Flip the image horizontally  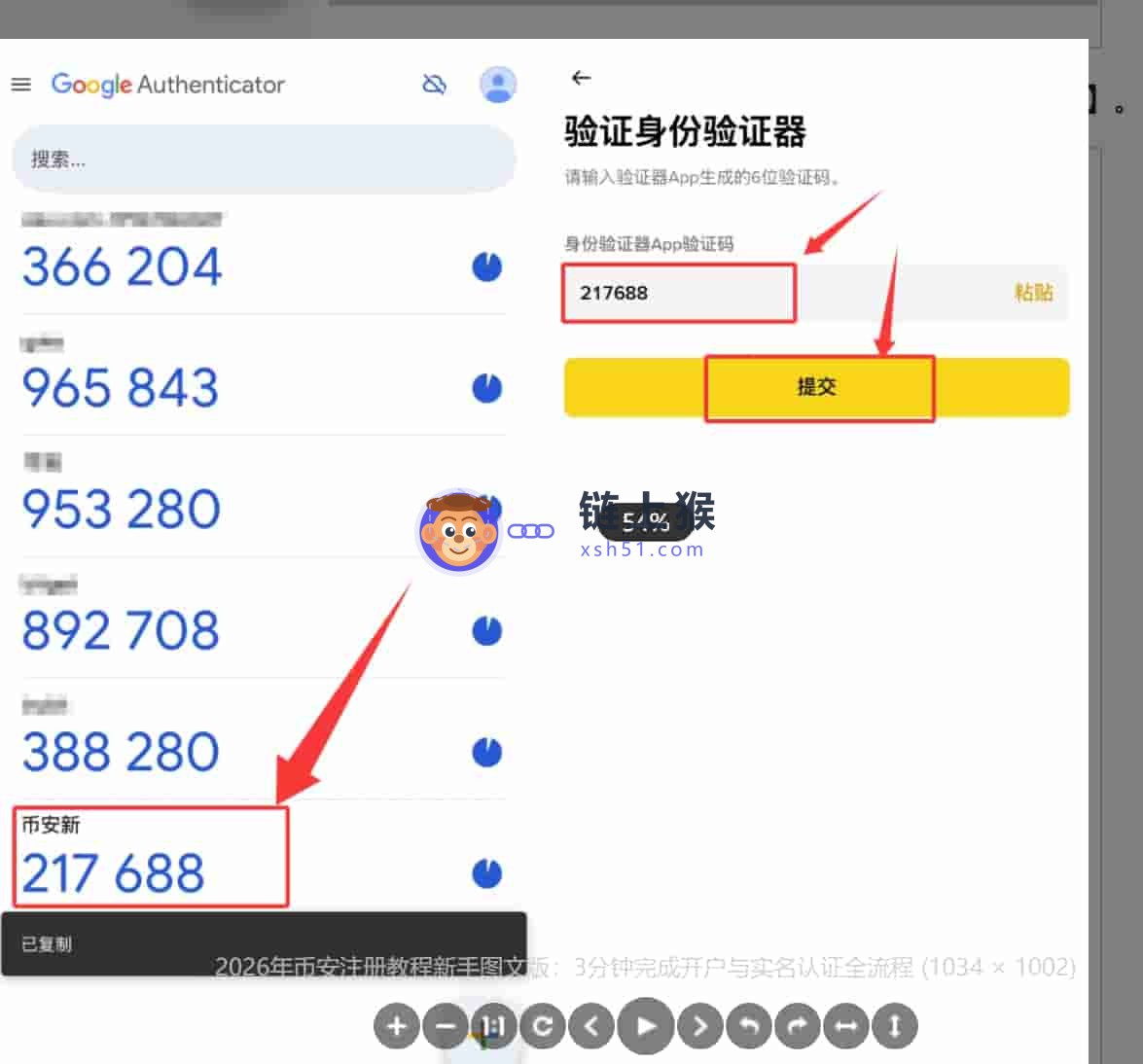tap(845, 1026)
